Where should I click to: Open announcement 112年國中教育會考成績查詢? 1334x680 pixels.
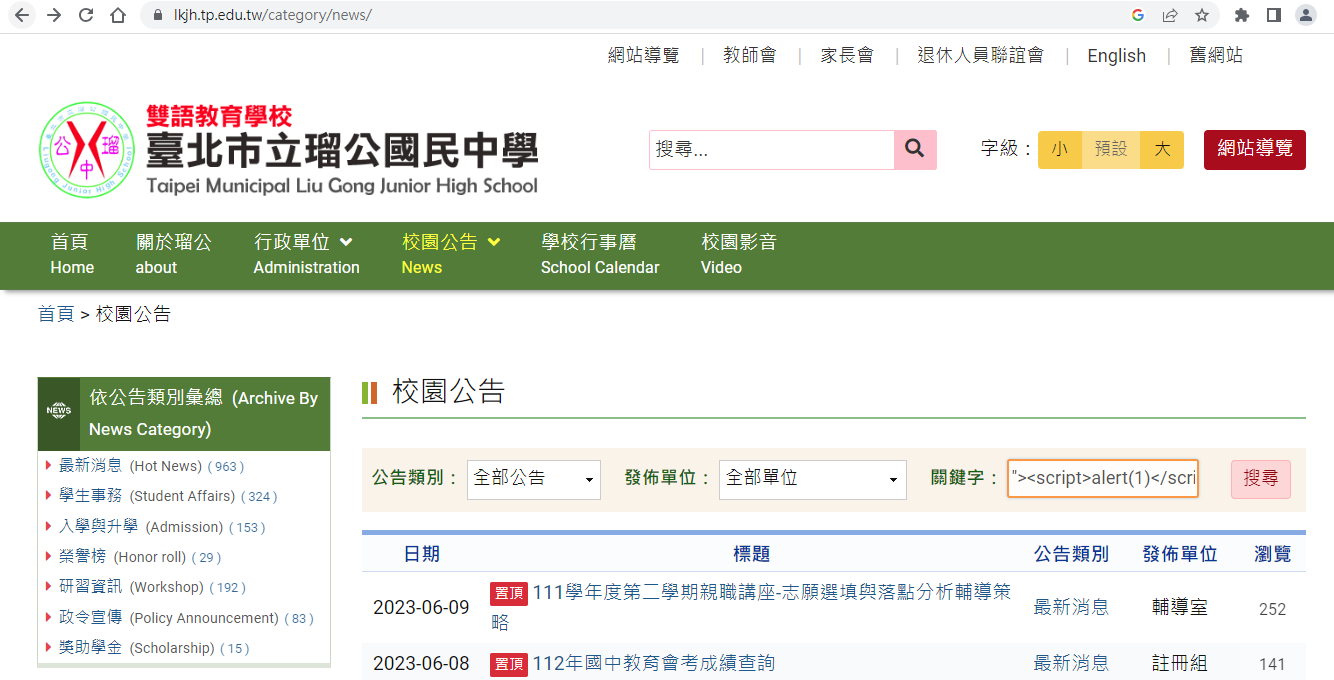click(653, 663)
